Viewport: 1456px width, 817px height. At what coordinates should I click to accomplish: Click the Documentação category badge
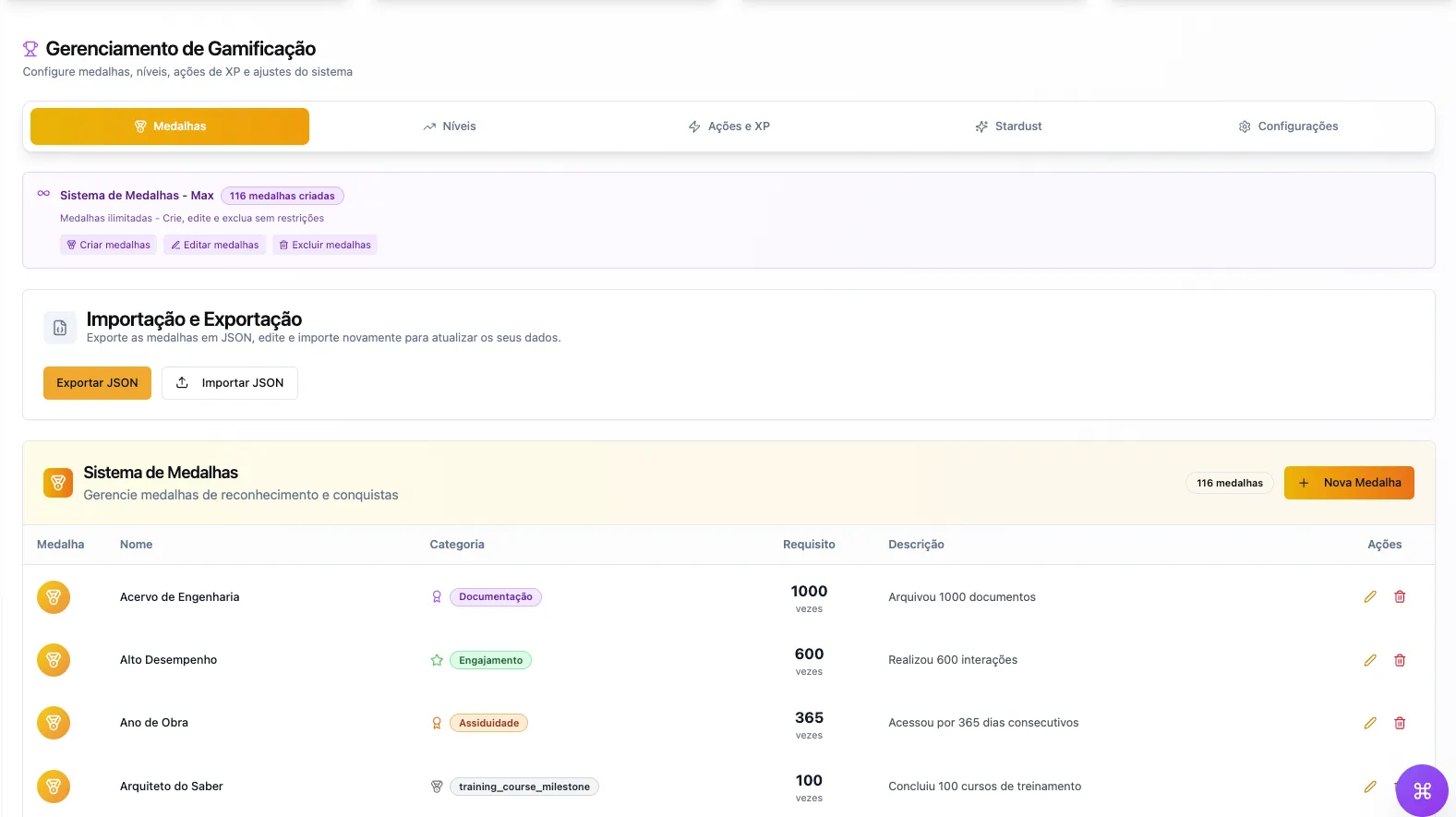(495, 597)
